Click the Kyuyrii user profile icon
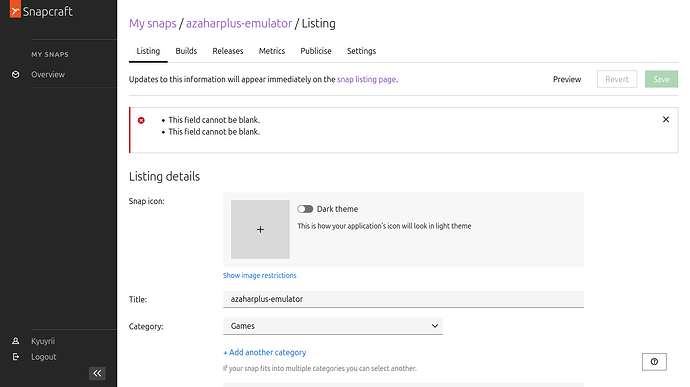 click(x=15, y=341)
